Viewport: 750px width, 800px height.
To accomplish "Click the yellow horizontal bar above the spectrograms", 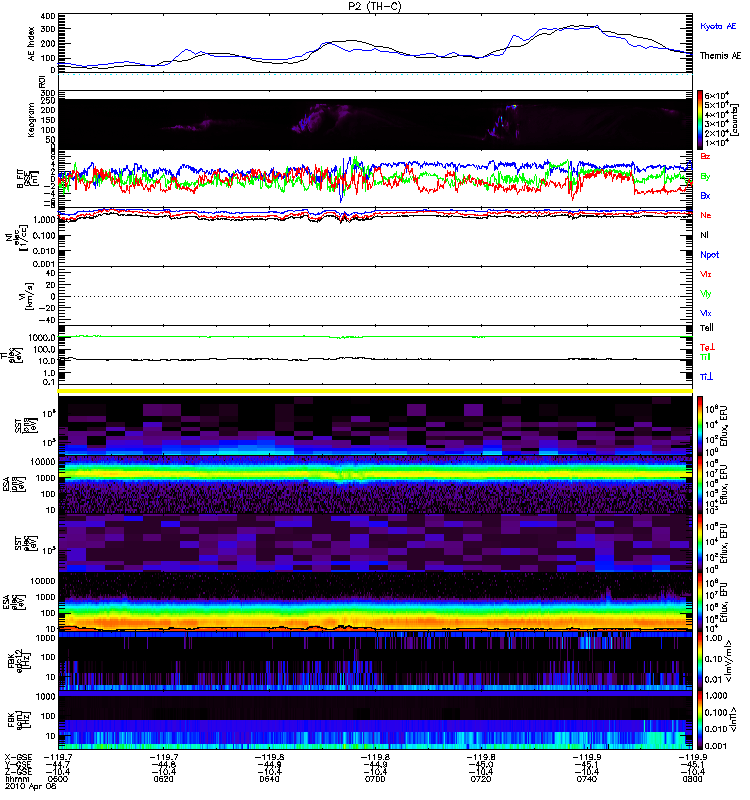I will pyautogui.click(x=376, y=391).
